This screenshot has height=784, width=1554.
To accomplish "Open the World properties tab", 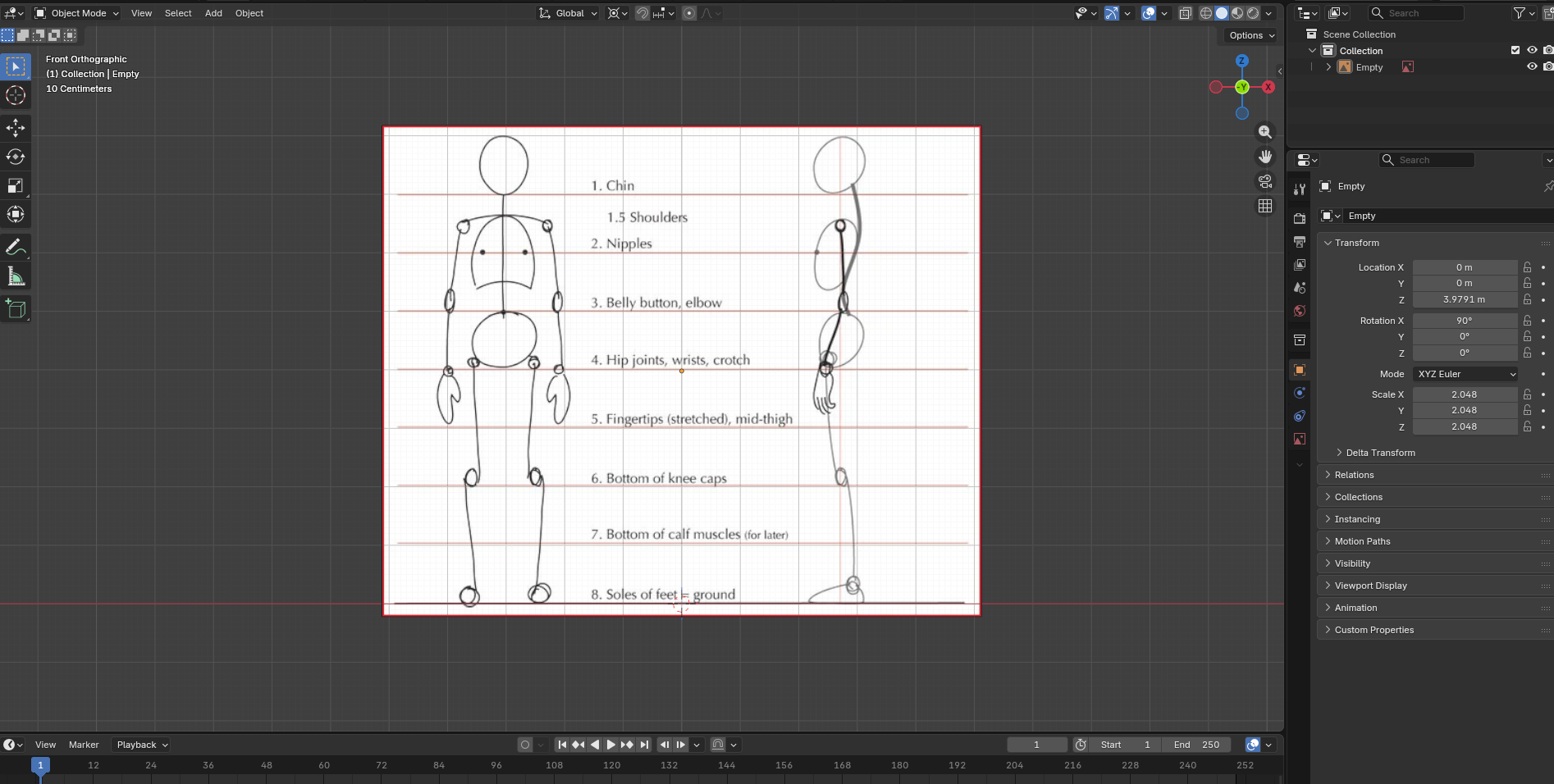I will coord(1300,311).
